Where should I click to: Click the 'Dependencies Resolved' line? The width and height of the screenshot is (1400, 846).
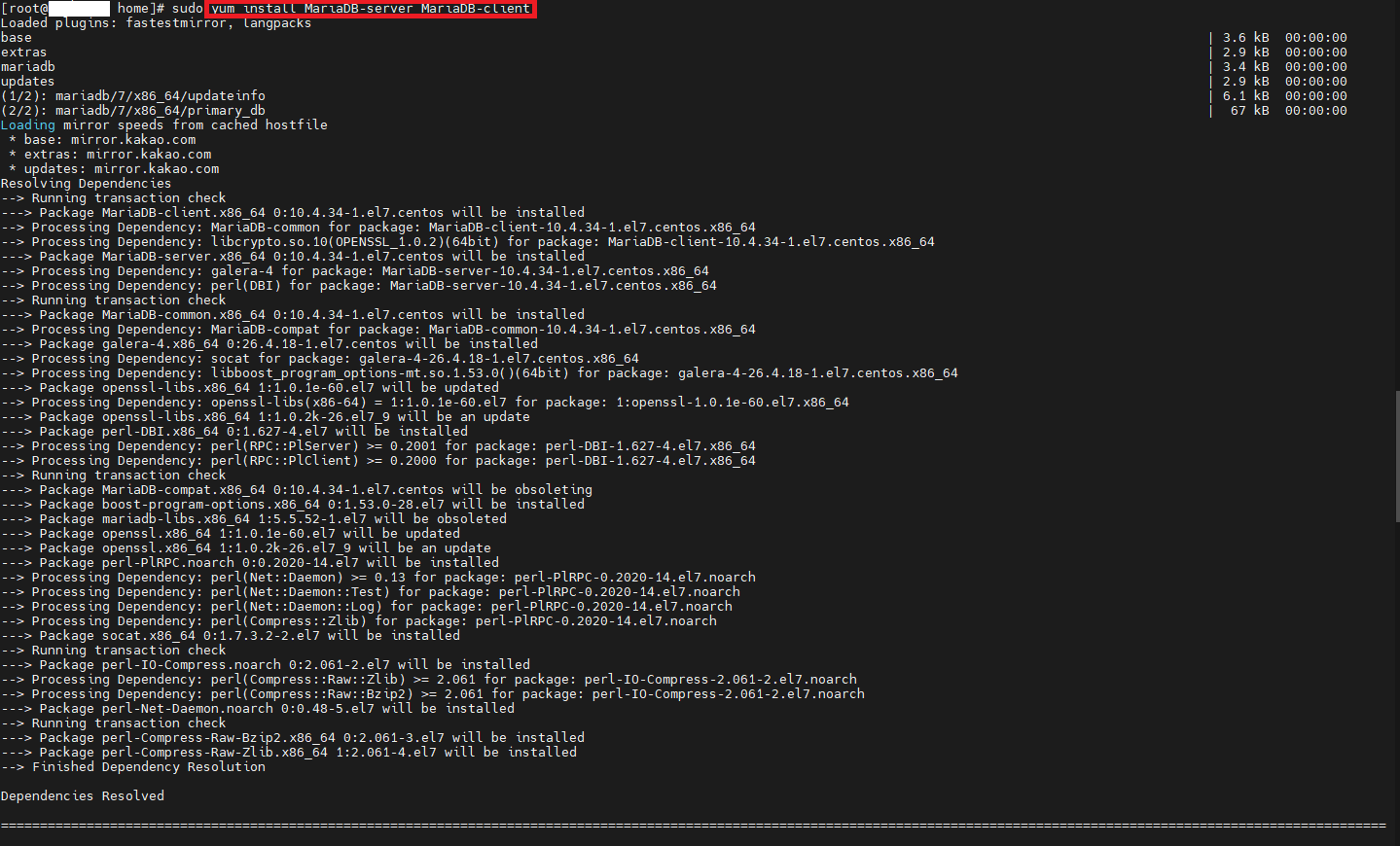click(83, 796)
